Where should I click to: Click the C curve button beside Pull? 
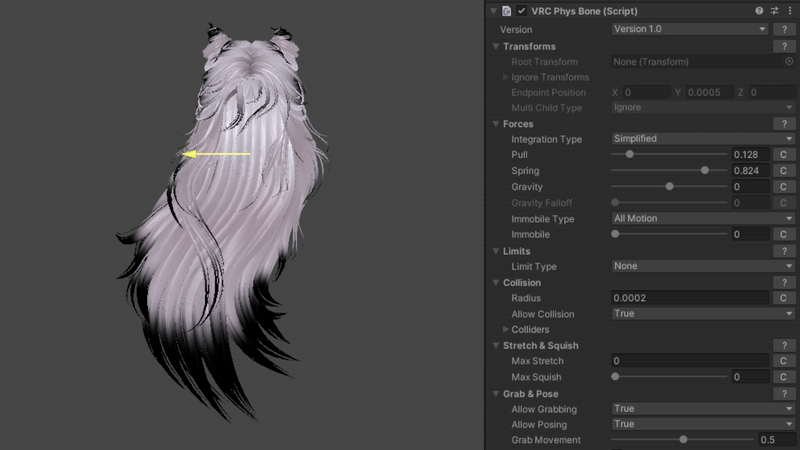(x=785, y=155)
